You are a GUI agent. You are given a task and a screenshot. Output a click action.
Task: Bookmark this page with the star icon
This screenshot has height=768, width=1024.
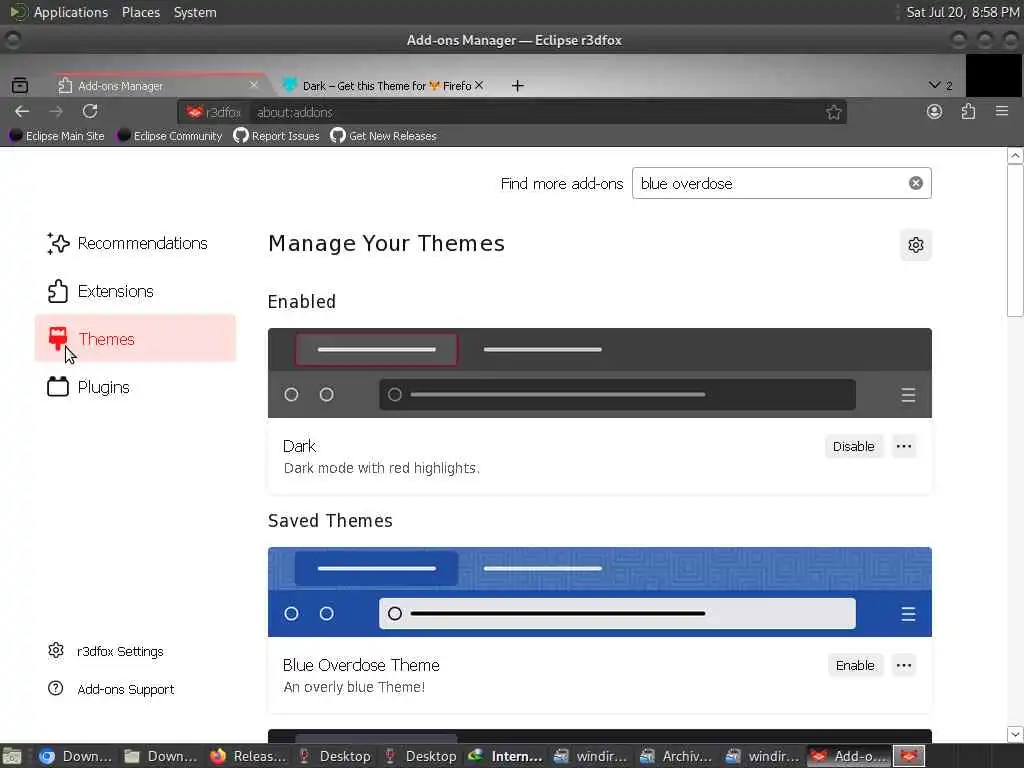click(x=833, y=112)
